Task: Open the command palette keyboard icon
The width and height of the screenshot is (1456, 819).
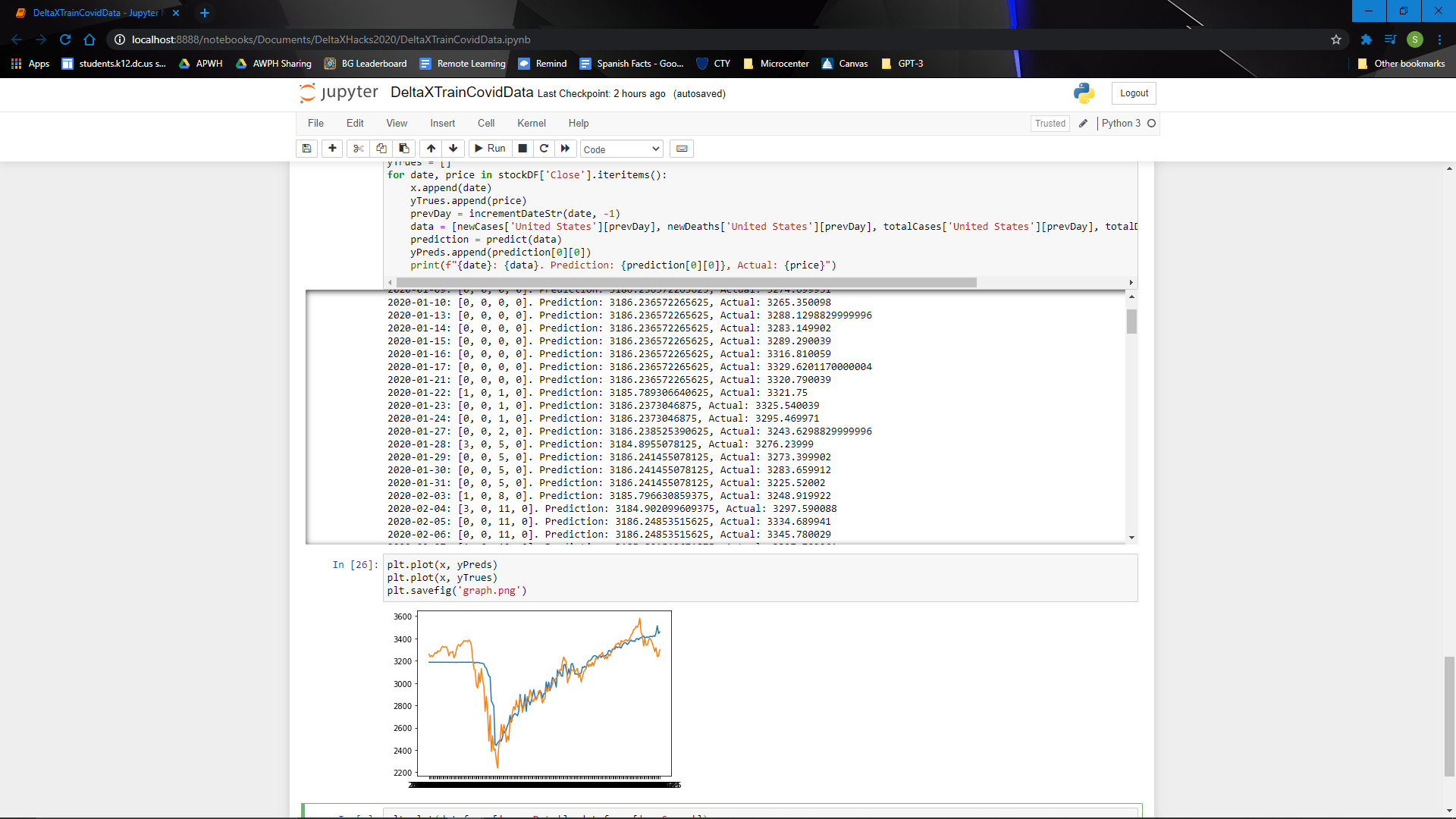Action: [x=682, y=149]
